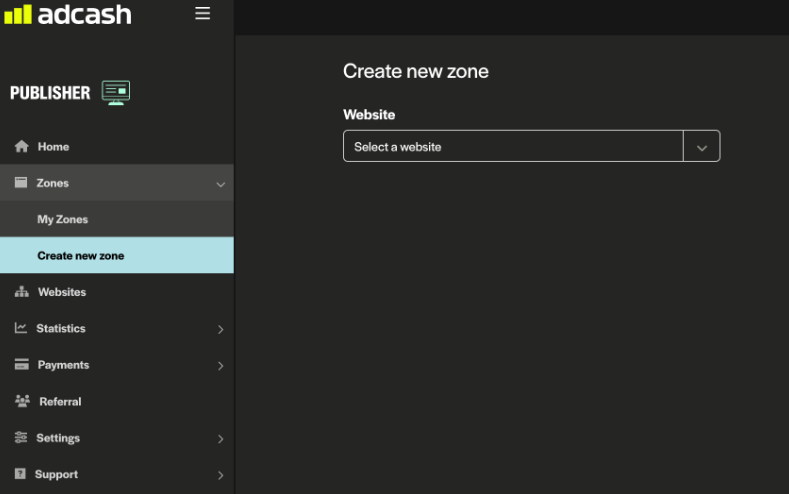This screenshot has height=494, width=789.
Task: Click the Select a website field
Action: point(512,147)
